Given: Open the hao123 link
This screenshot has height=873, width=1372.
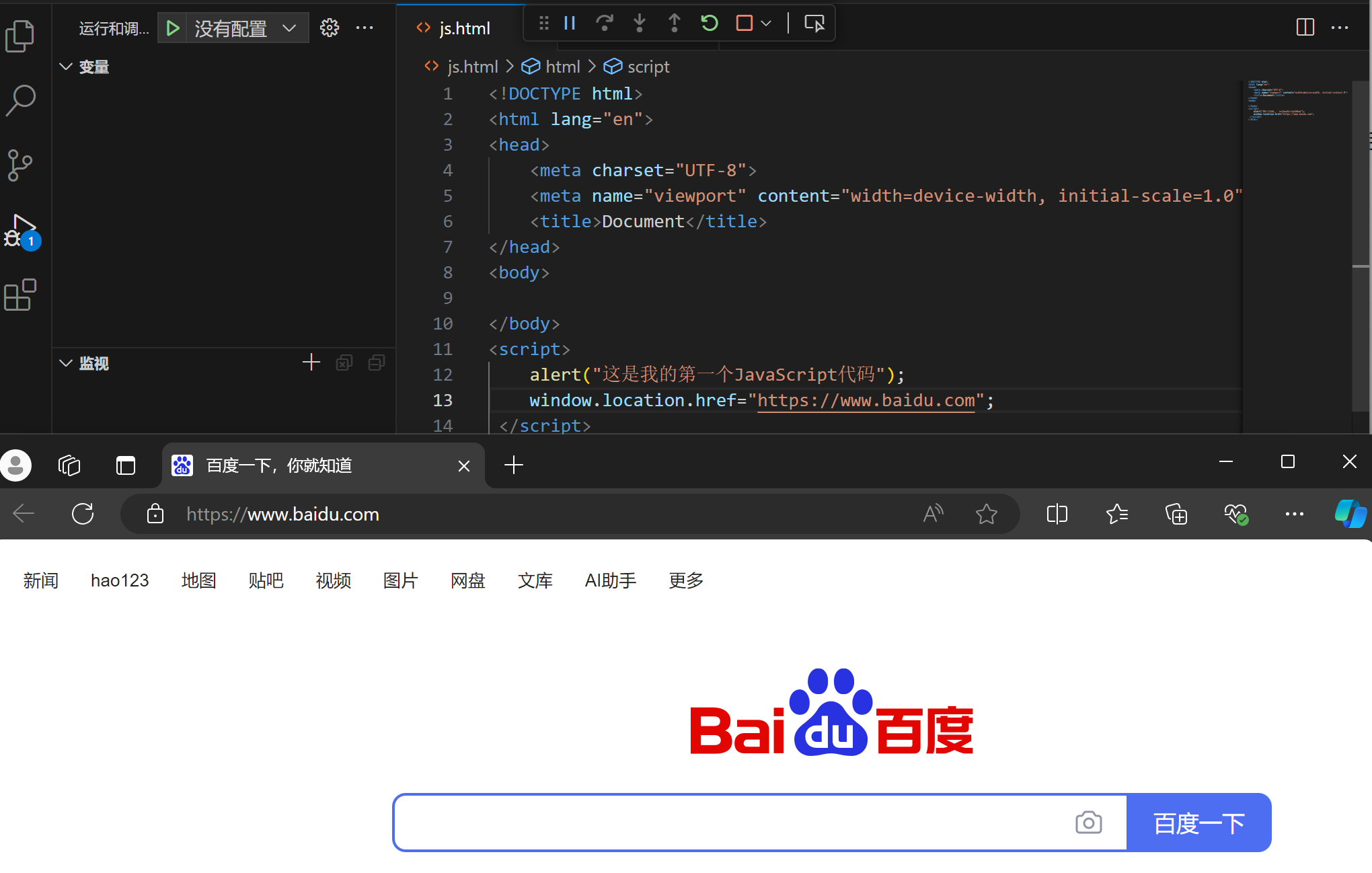Looking at the screenshot, I should pyautogui.click(x=120, y=580).
